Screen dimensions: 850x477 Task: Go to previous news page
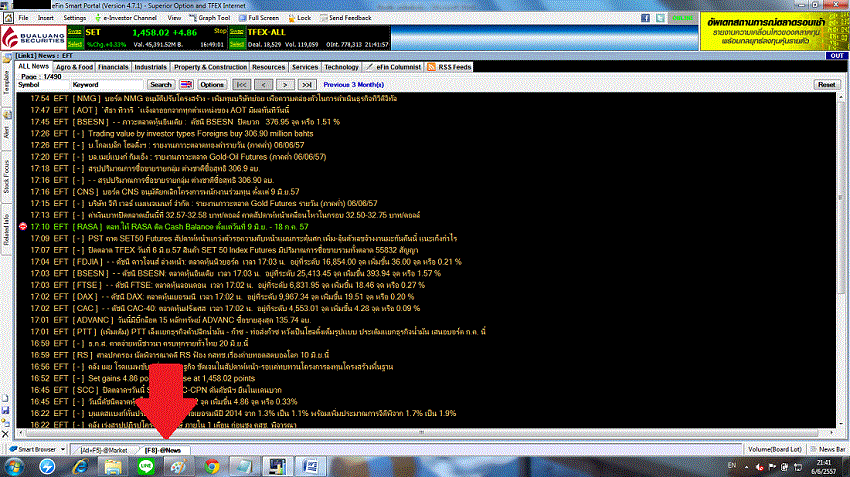[x=263, y=85]
